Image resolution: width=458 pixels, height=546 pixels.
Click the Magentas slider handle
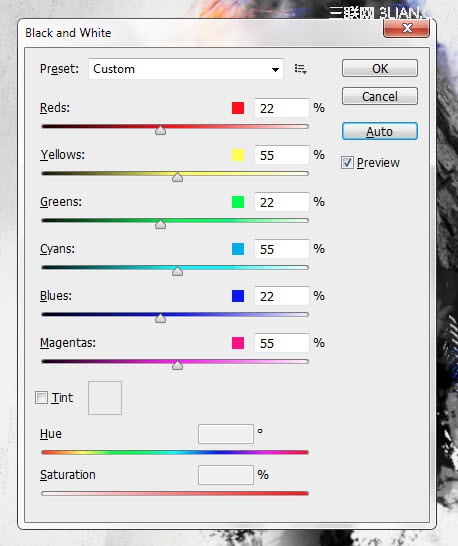[177, 365]
